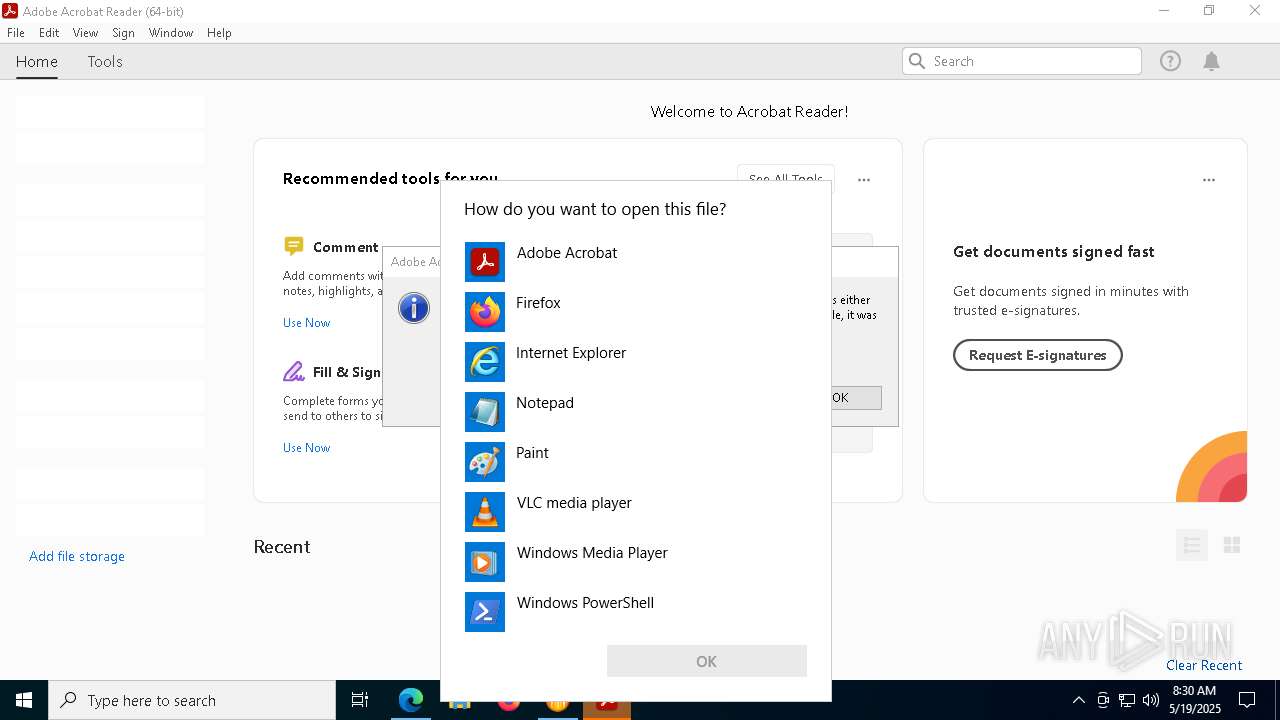Open more options for Recommended tools
Image resolution: width=1280 pixels, height=720 pixels.
(864, 180)
